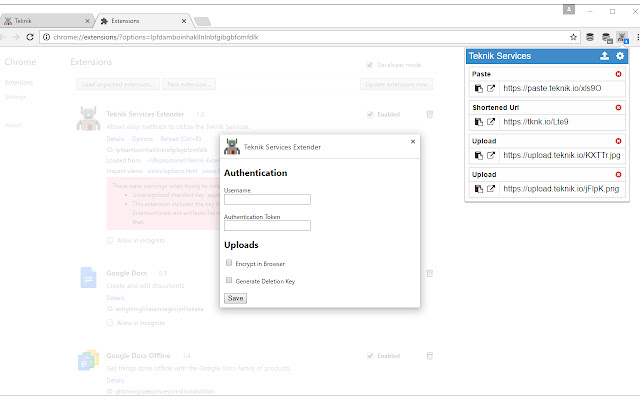The height and width of the screenshot is (400, 640).
Task: Open About in Chrome sidebar
Action: 13,125
